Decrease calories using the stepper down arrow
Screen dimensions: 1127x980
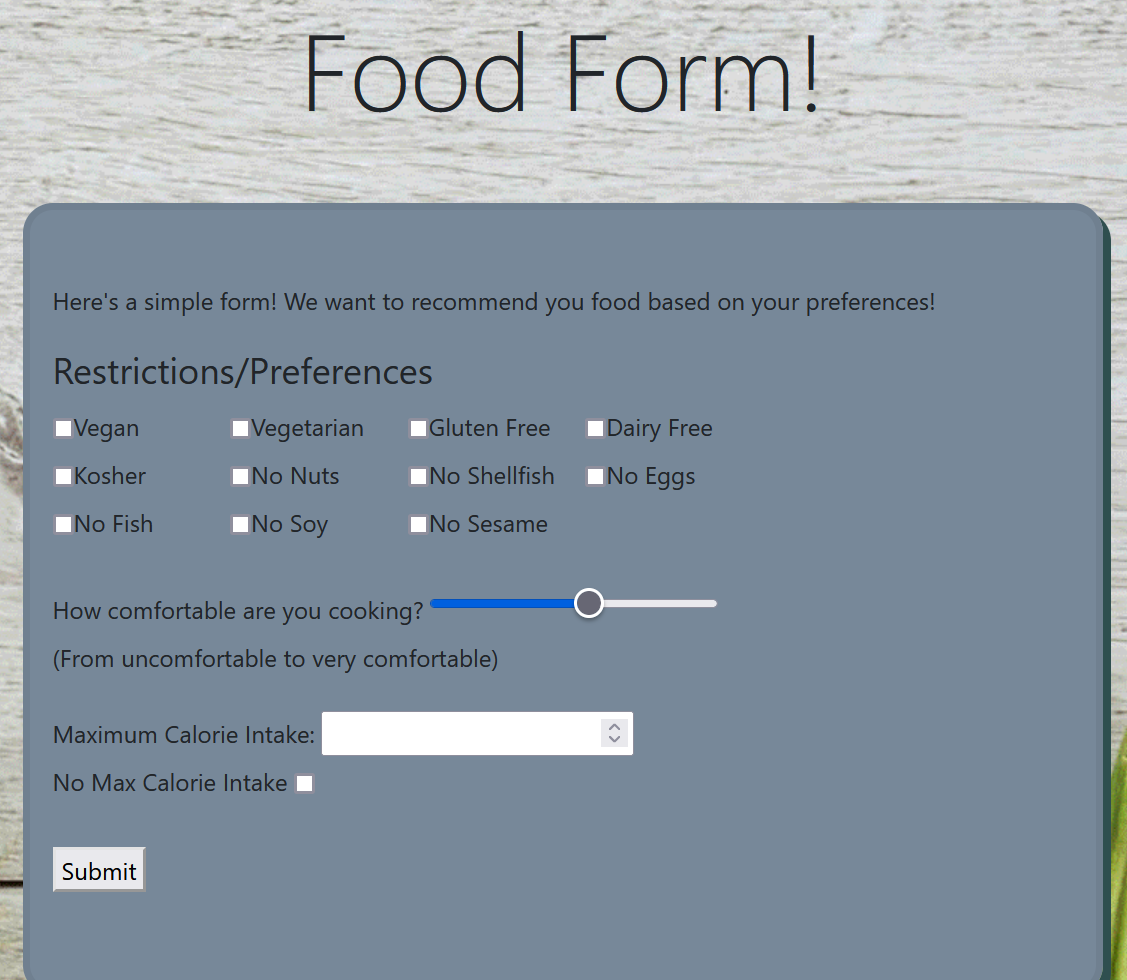click(x=614, y=739)
